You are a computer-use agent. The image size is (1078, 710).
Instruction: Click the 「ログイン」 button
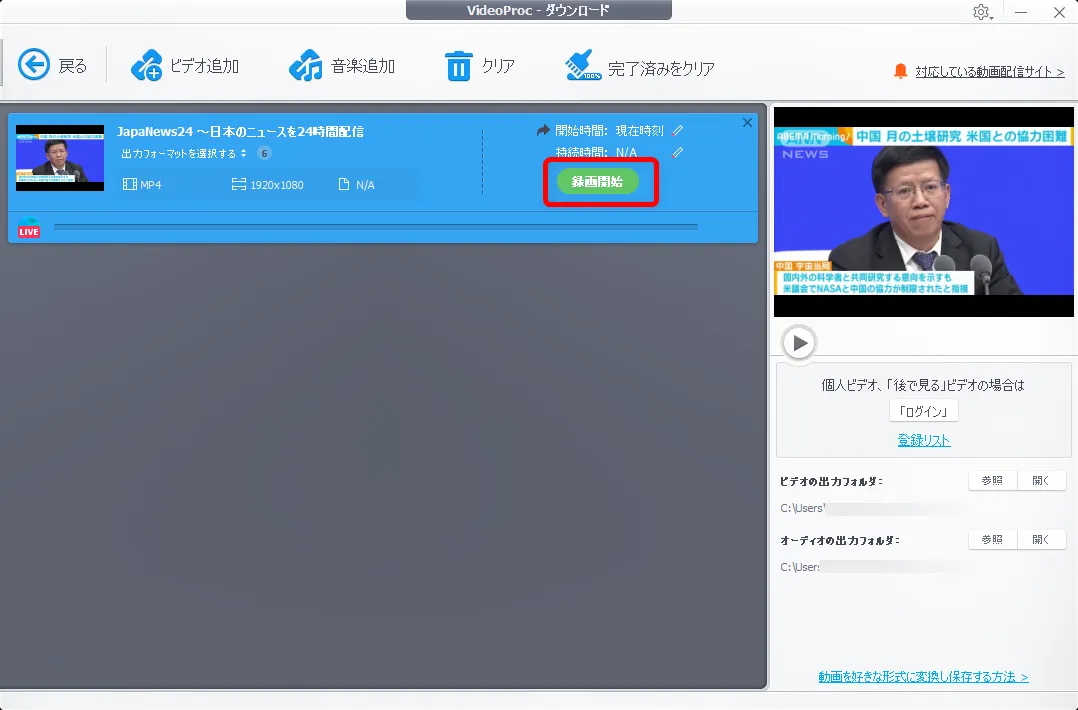(x=923, y=411)
